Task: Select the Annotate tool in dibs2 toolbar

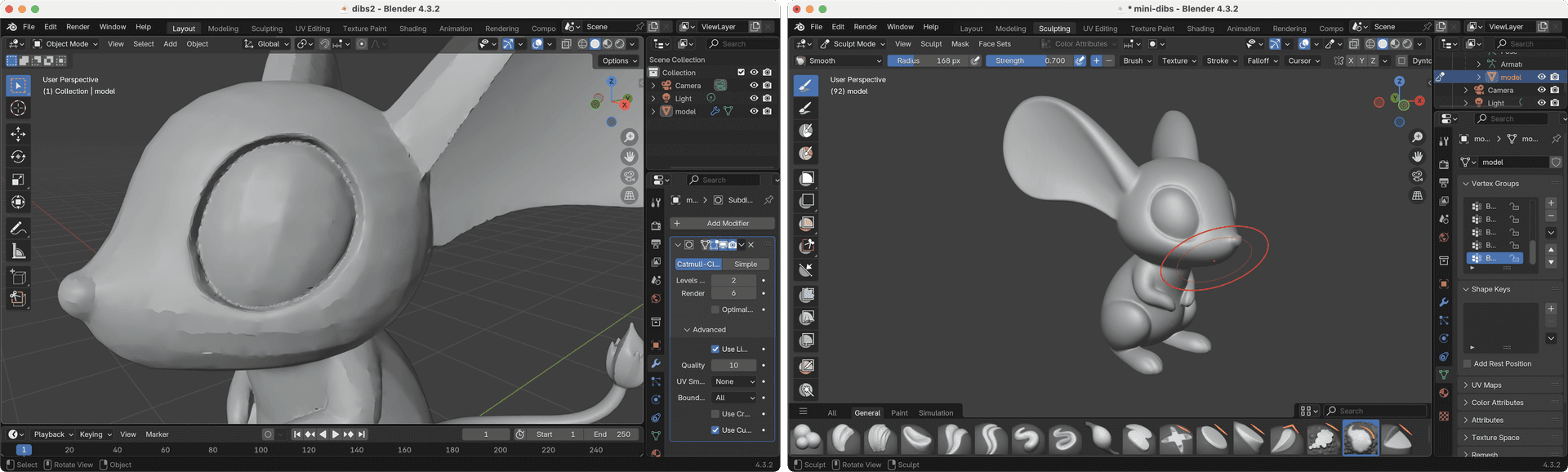Action: [x=18, y=229]
